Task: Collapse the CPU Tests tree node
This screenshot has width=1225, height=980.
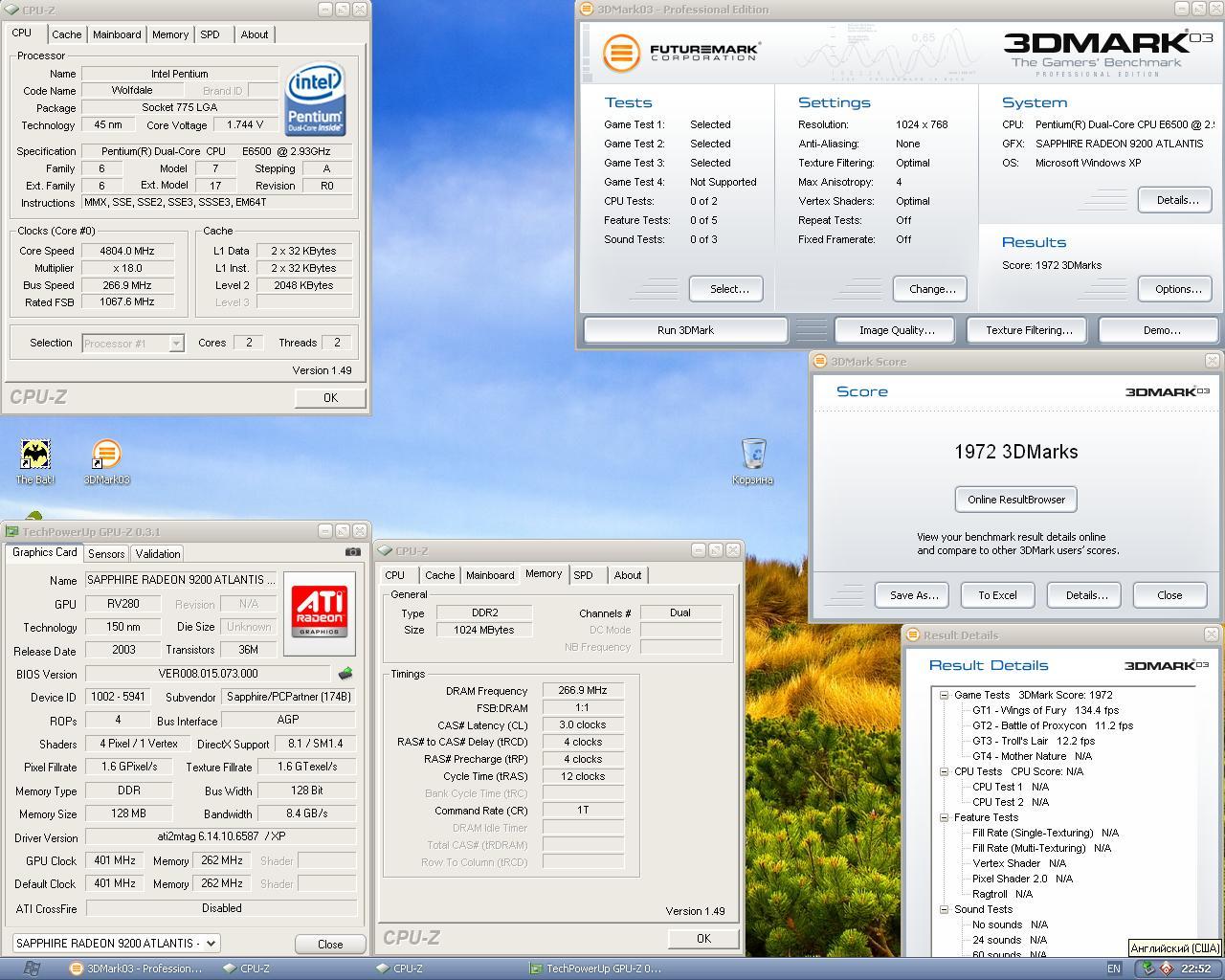Action: (x=944, y=771)
